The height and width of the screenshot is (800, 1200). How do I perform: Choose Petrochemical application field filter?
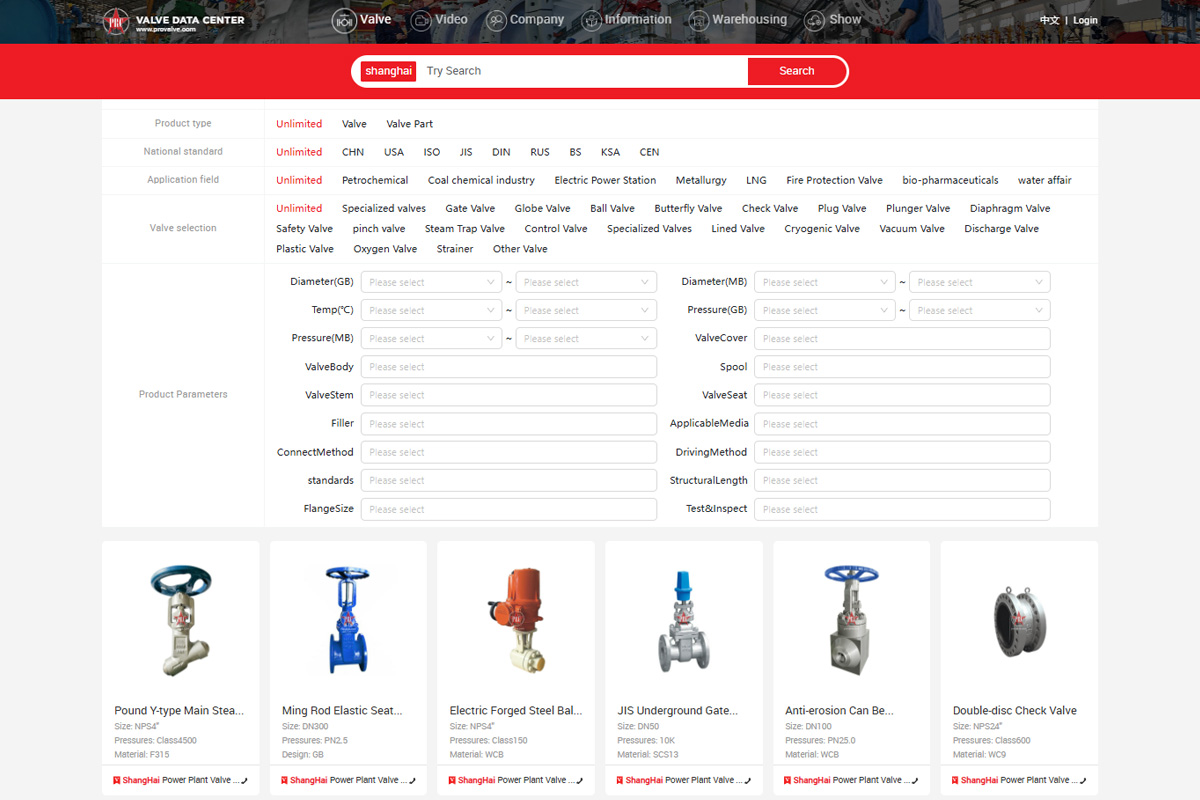click(375, 181)
